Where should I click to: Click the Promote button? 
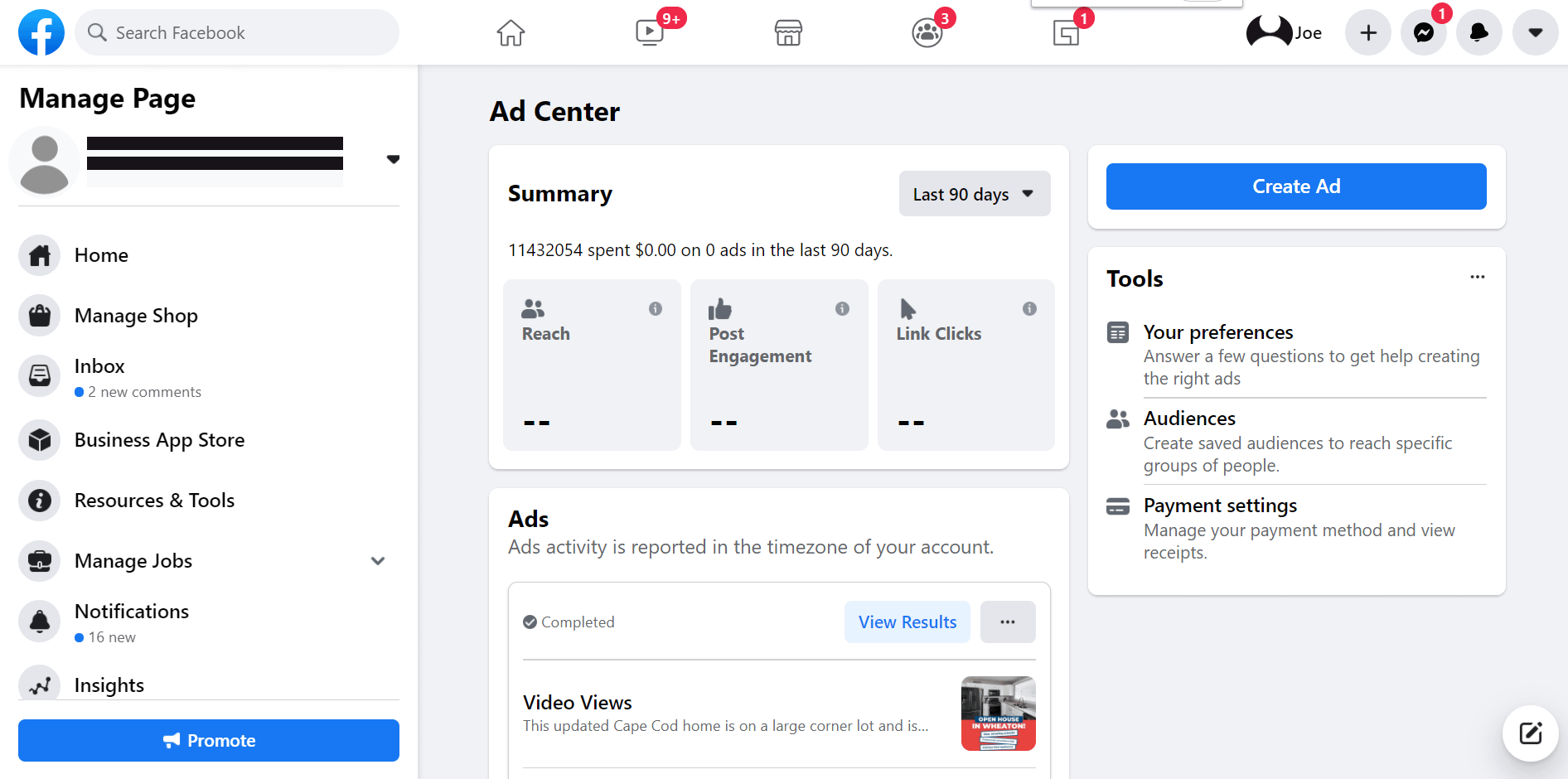(x=208, y=740)
